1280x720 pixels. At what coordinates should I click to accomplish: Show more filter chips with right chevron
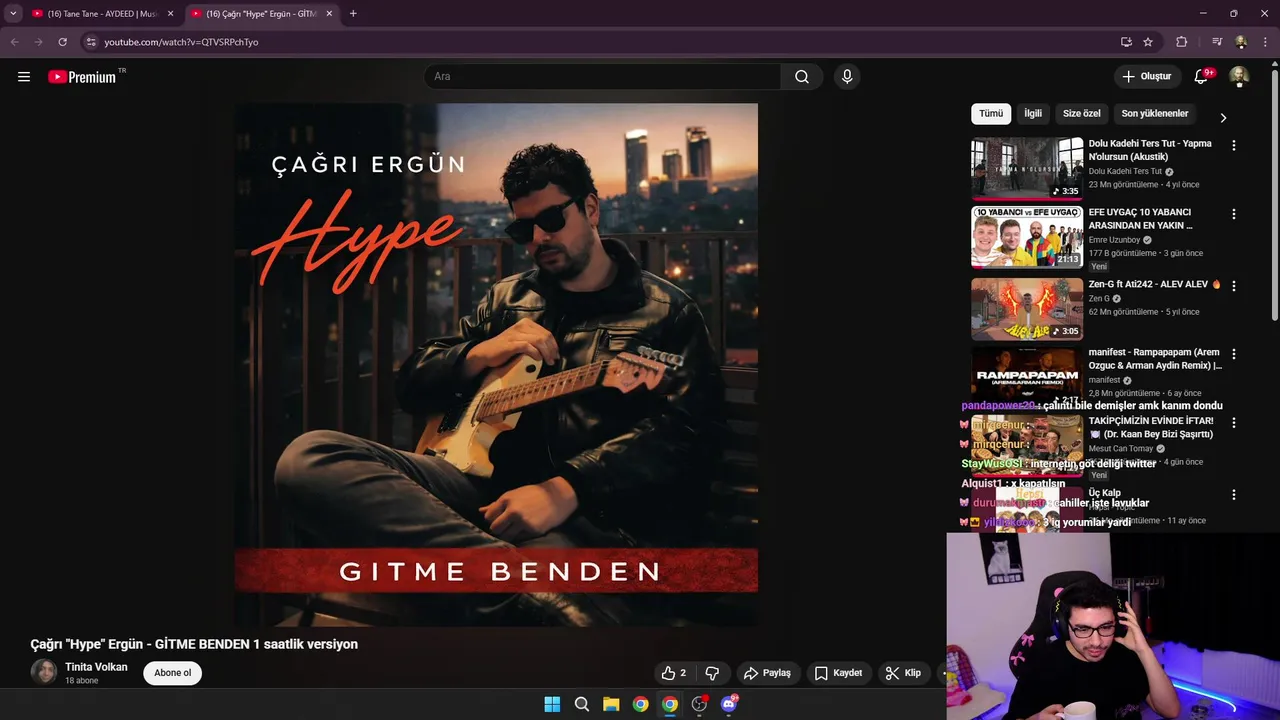[1222, 118]
